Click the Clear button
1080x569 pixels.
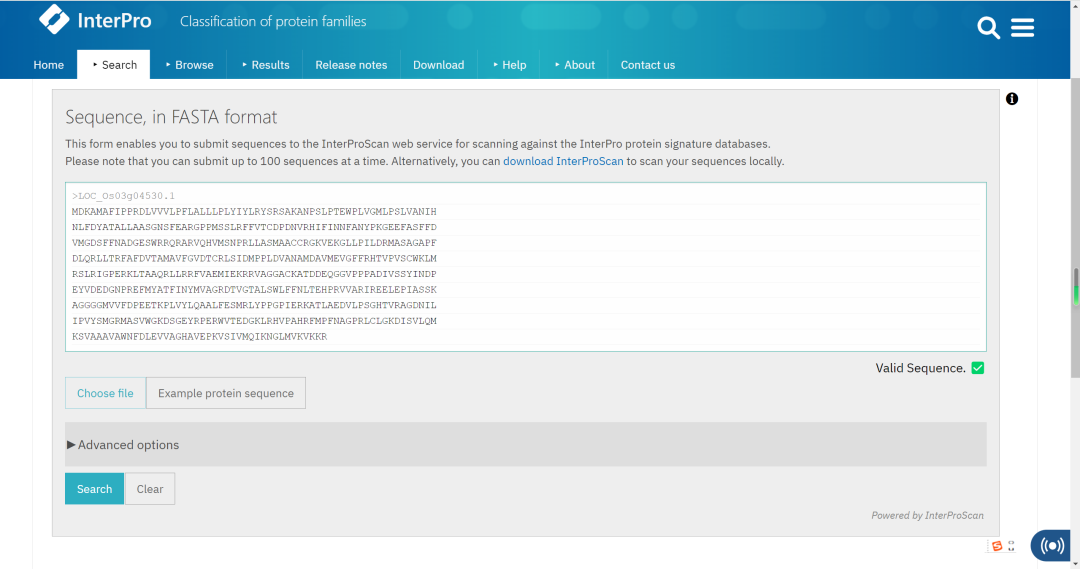(x=149, y=488)
